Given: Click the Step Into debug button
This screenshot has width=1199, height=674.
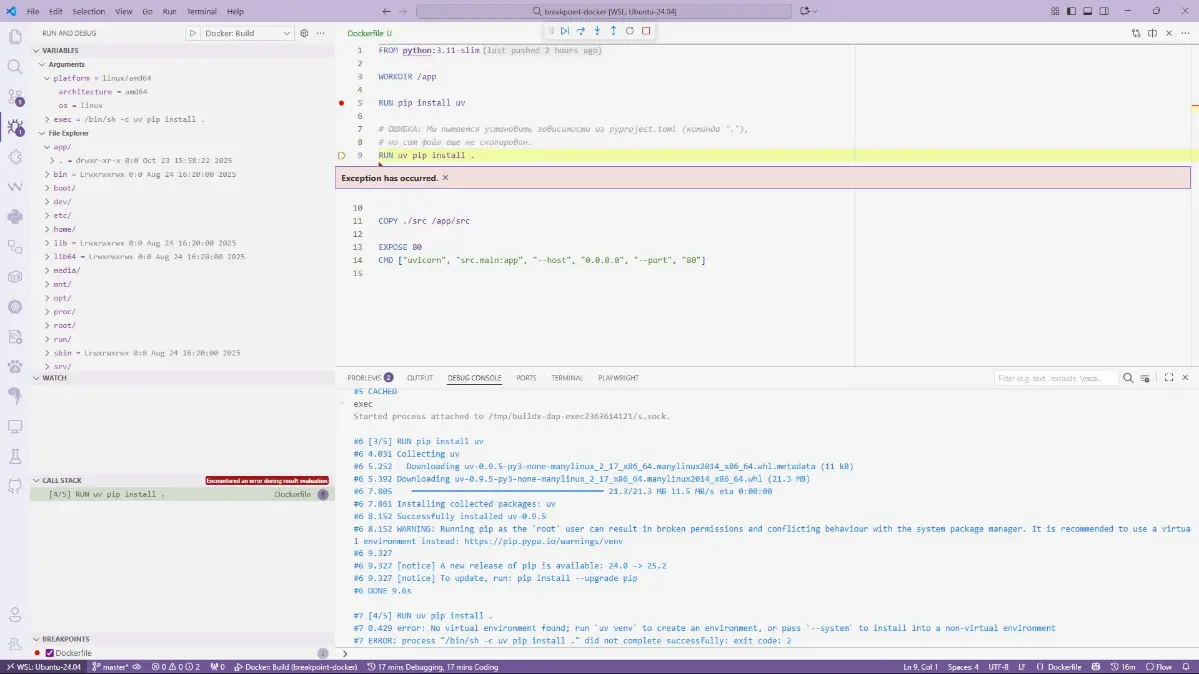Looking at the screenshot, I should point(597,31).
